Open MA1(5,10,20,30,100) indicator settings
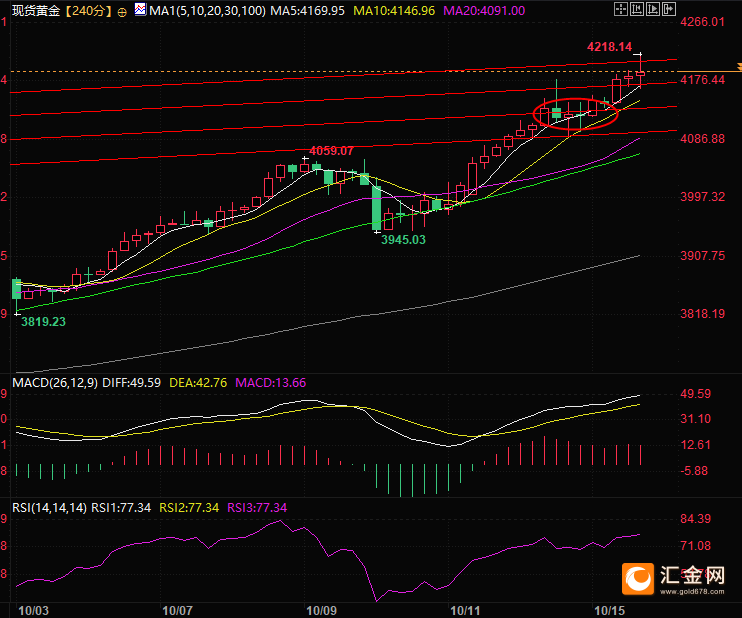Image resolution: width=742 pixels, height=618 pixels. pyautogui.click(x=207, y=10)
